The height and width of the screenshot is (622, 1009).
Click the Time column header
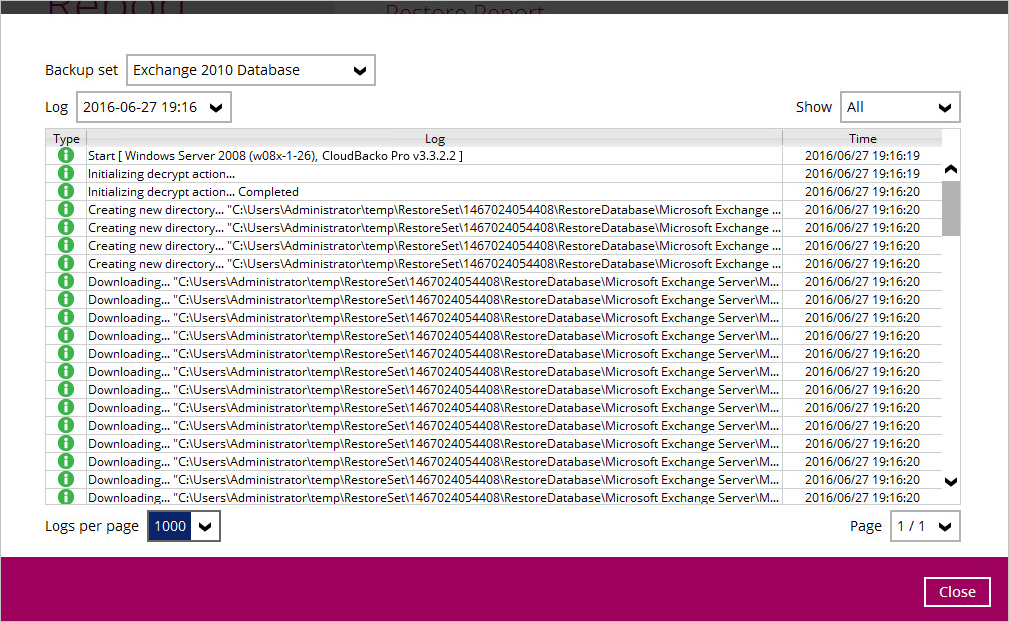pos(862,139)
